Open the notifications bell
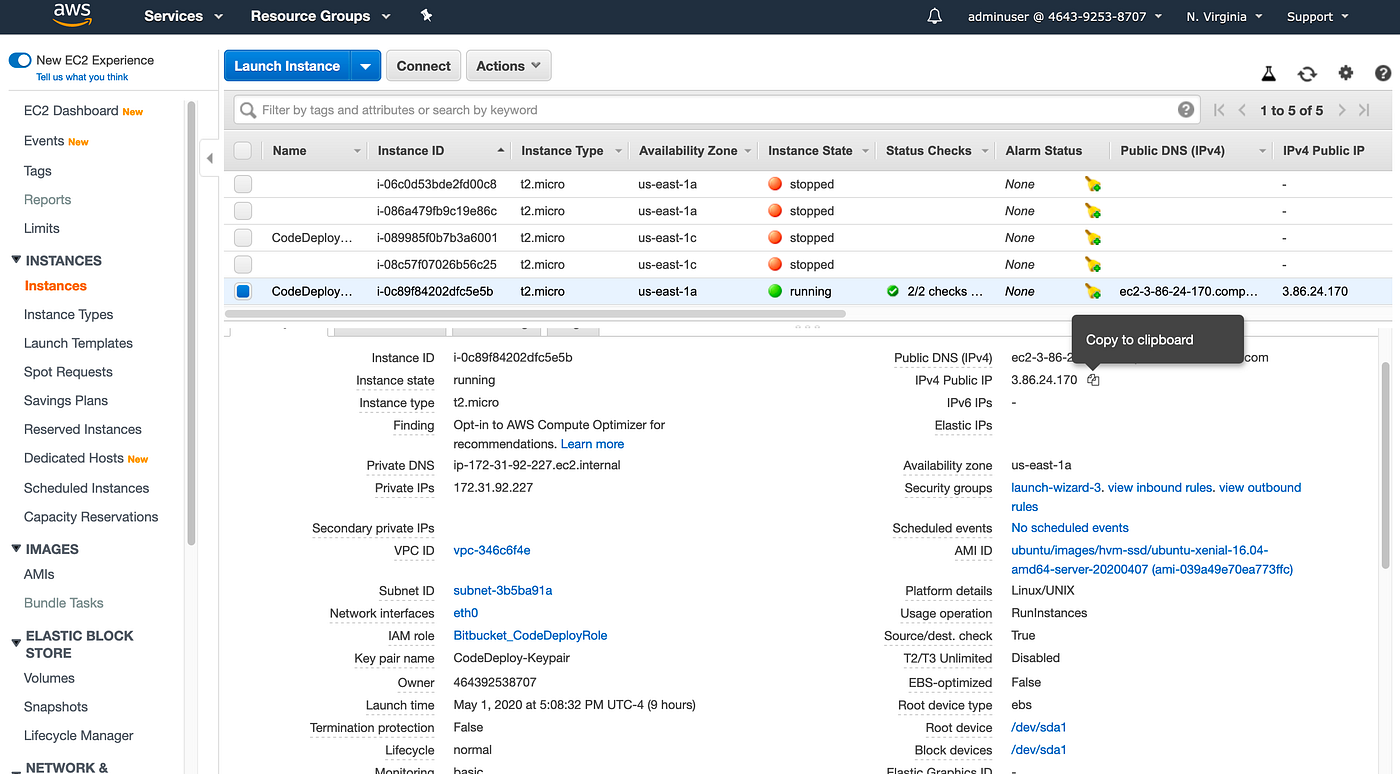This screenshot has height=774, width=1400. click(935, 16)
